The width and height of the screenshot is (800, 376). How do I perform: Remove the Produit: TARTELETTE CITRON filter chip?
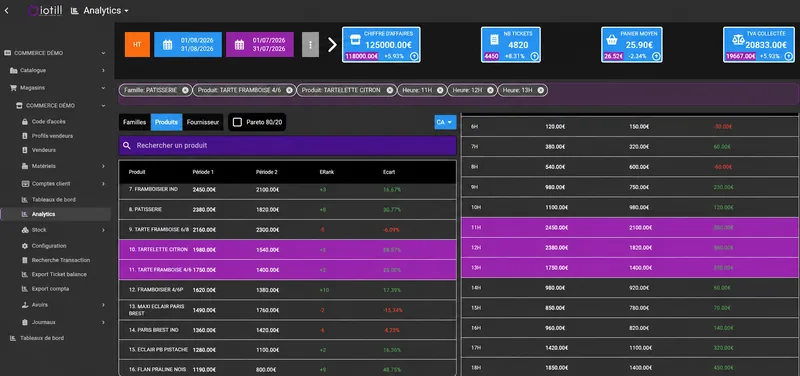pyautogui.click(x=390, y=90)
